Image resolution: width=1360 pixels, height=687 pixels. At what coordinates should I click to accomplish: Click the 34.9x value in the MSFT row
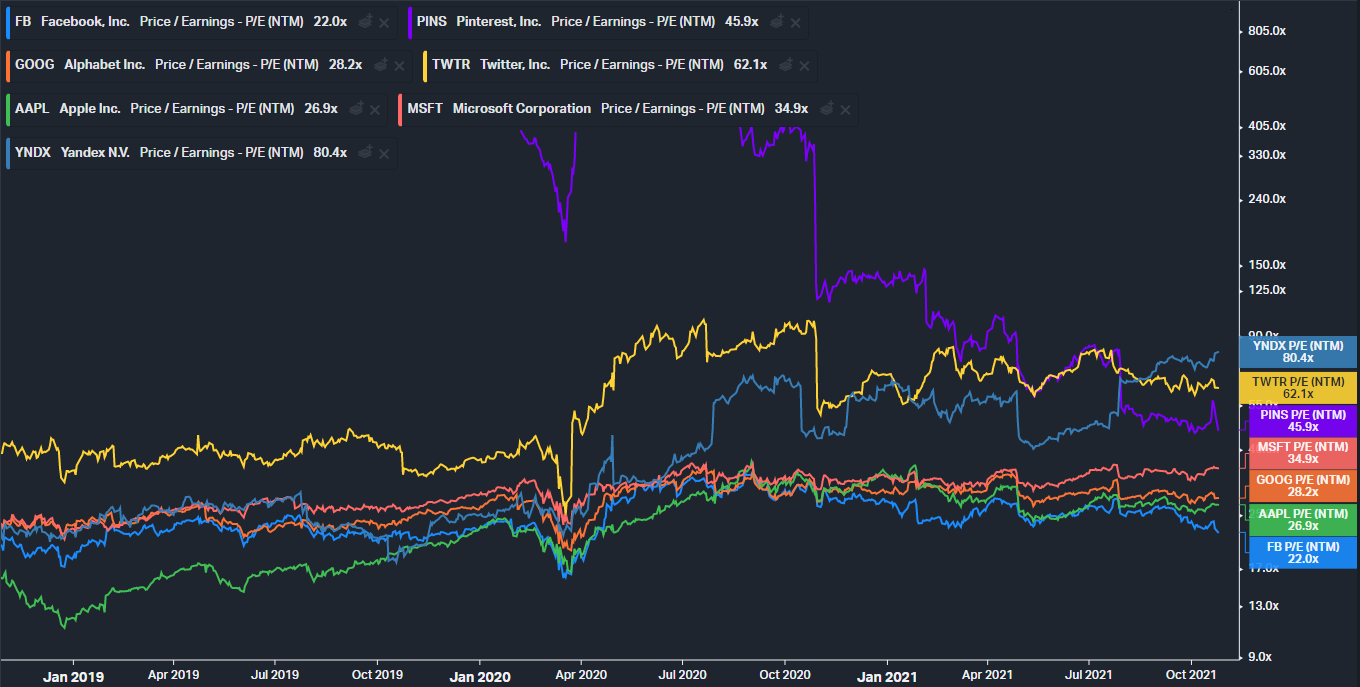pos(791,109)
